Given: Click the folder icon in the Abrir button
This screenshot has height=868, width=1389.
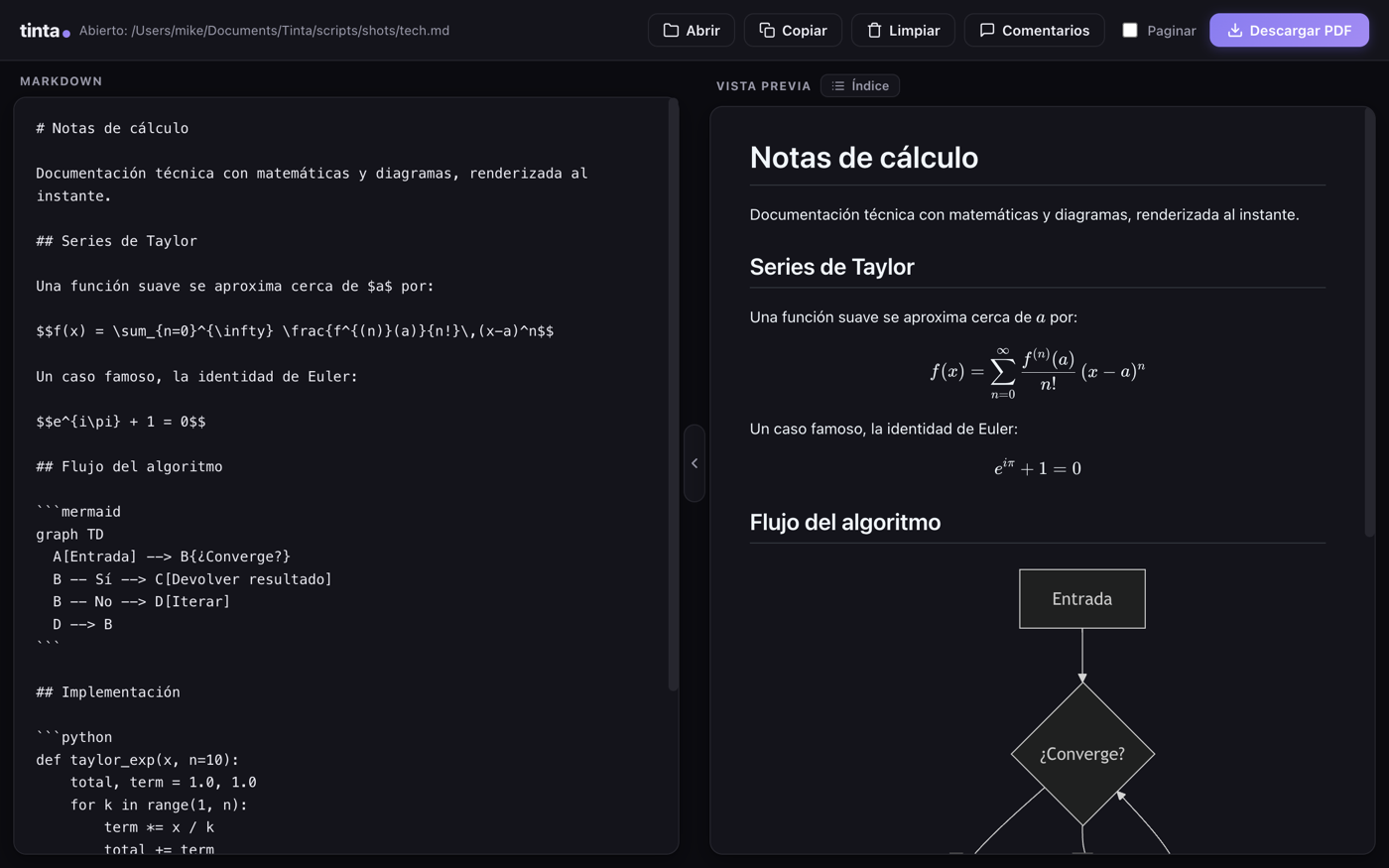Looking at the screenshot, I should click(x=671, y=30).
